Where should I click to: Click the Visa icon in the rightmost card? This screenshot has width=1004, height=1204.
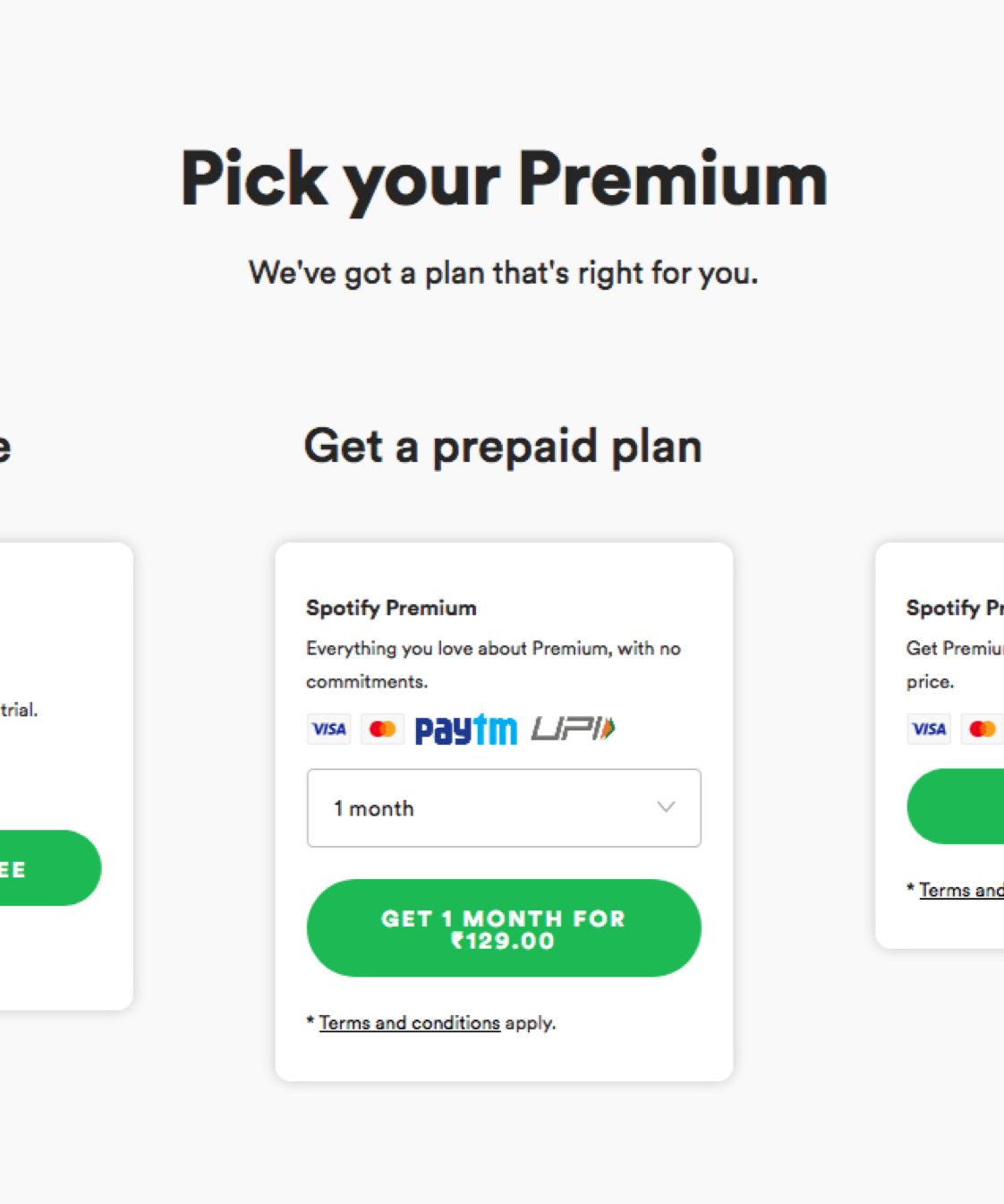929,730
